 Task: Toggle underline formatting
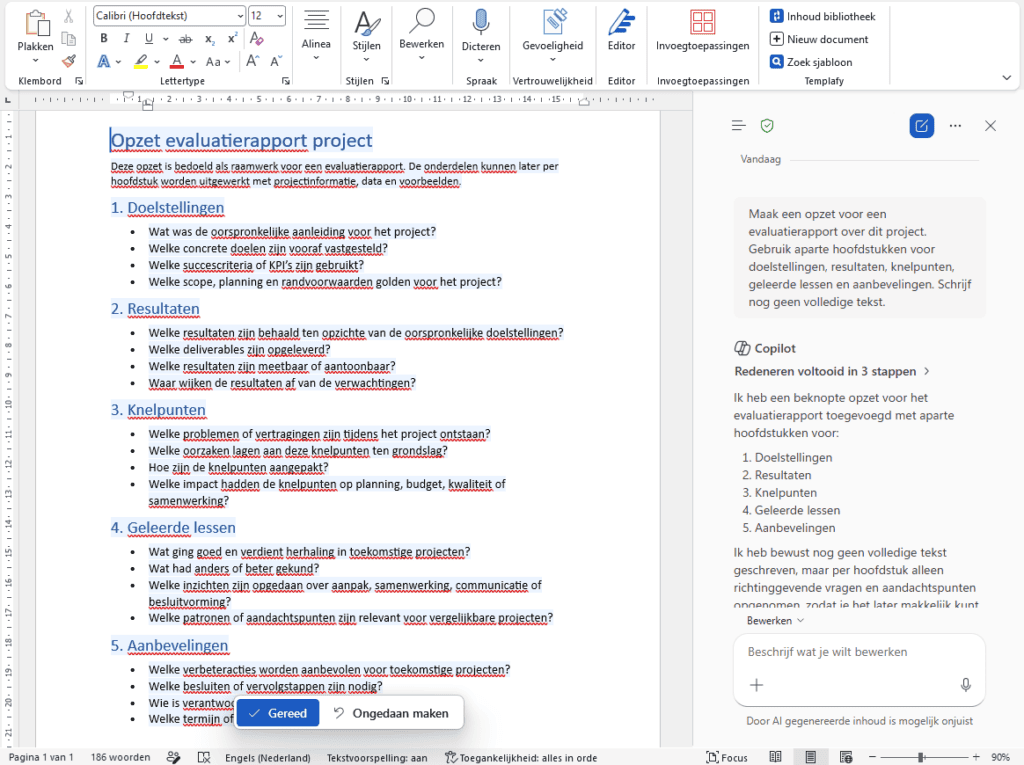(x=149, y=39)
